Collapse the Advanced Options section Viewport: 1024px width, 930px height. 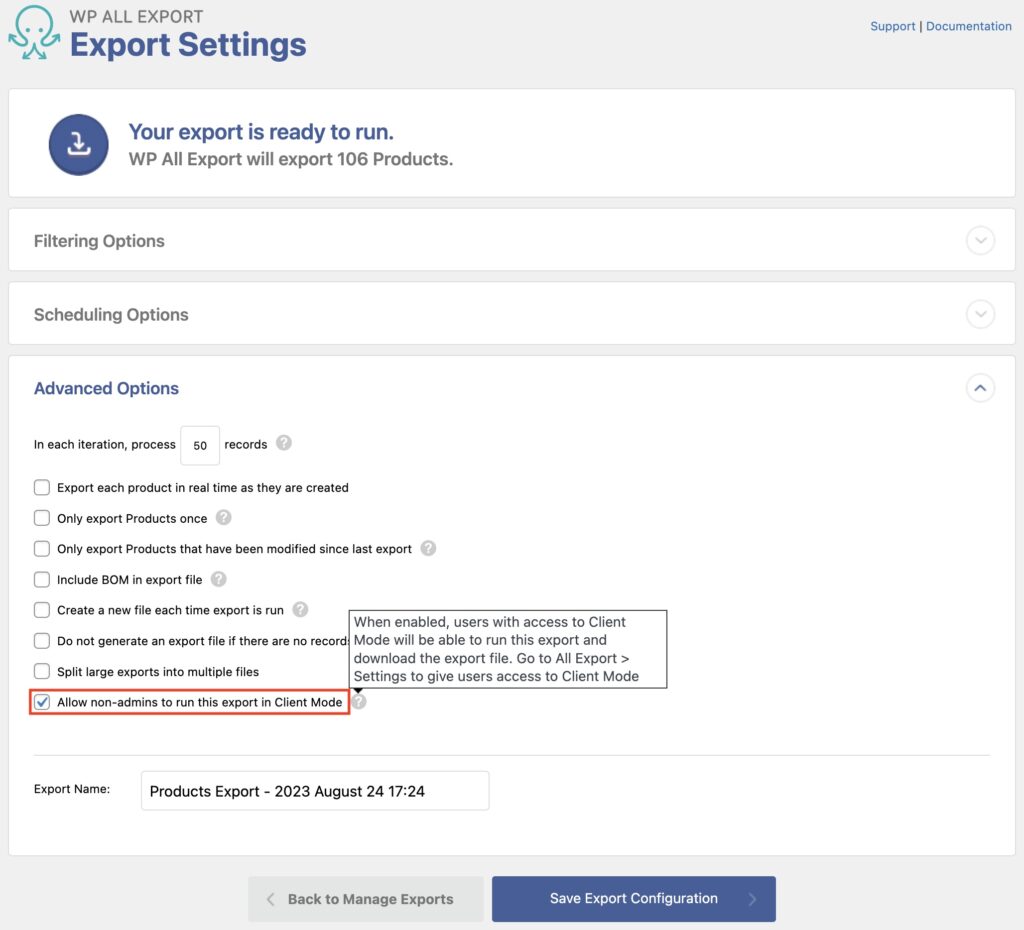[x=980, y=388]
